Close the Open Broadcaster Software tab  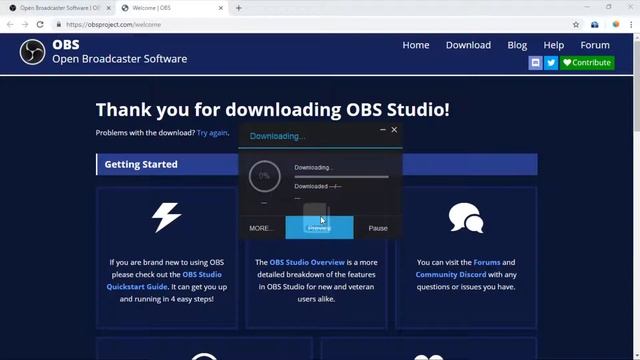click(x=109, y=8)
